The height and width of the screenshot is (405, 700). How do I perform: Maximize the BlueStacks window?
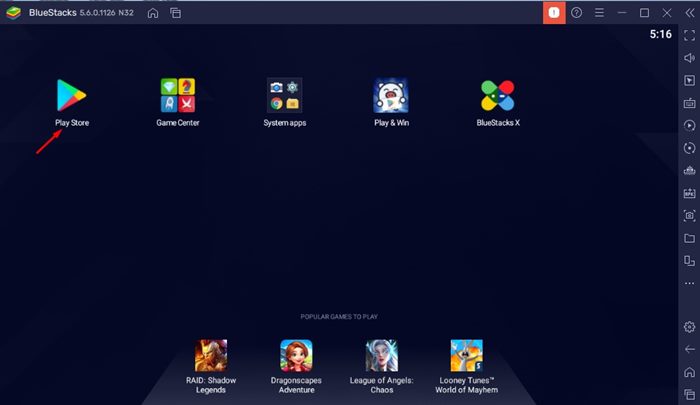point(644,13)
